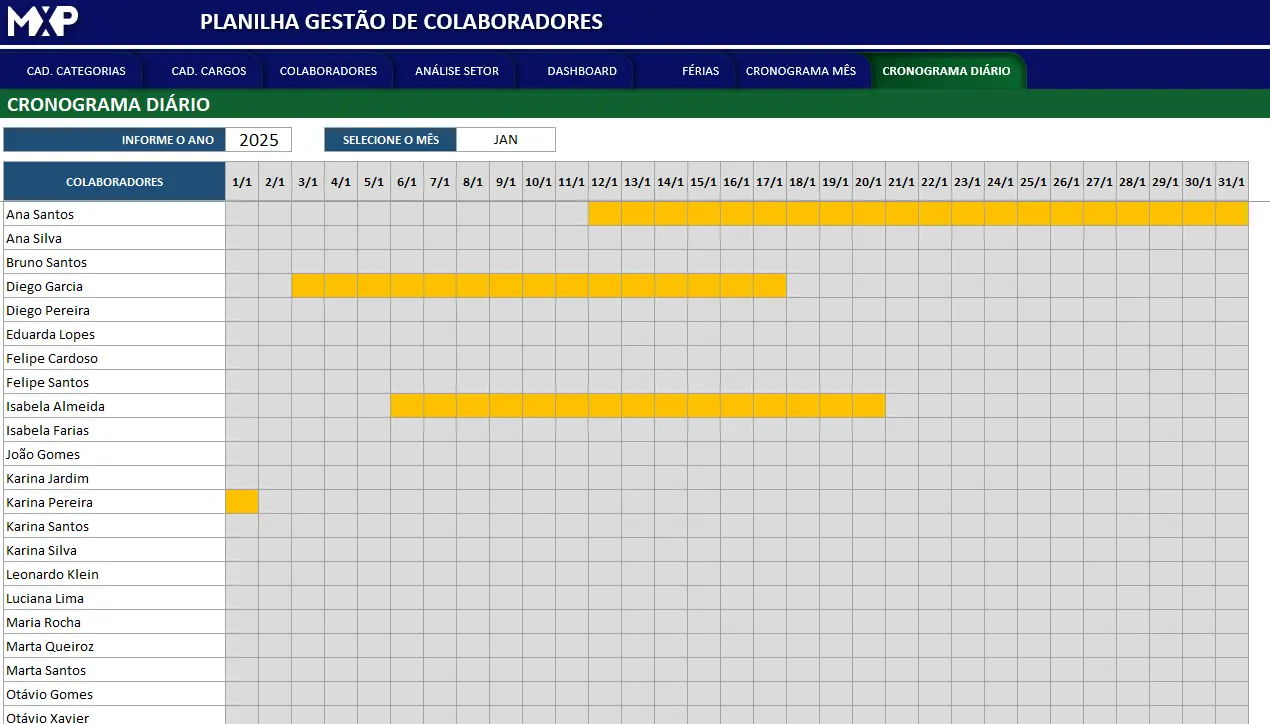Open the ANÁLISE SETOR tab
This screenshot has width=1270, height=724.
click(457, 71)
